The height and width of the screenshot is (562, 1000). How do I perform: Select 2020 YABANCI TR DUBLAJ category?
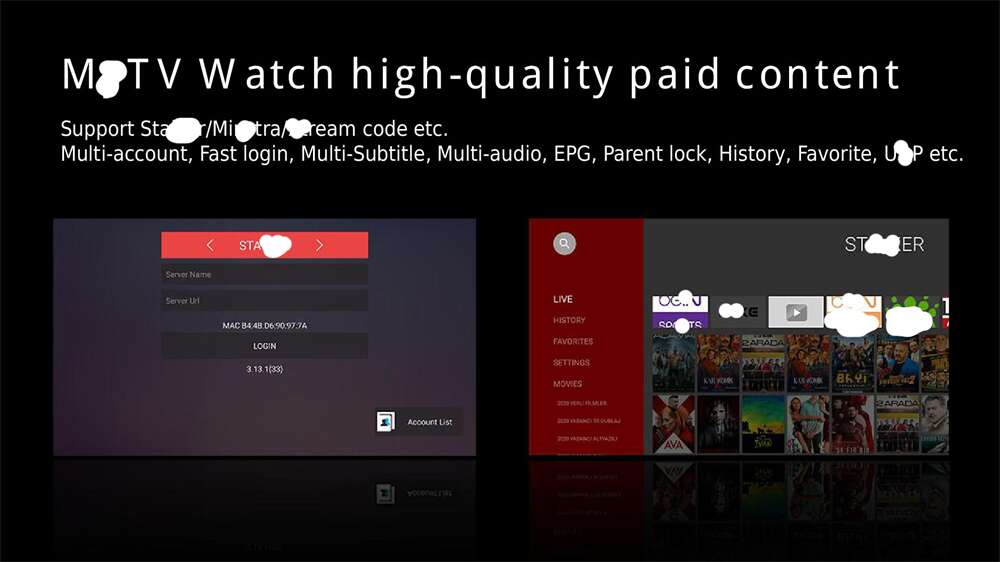[x=589, y=421]
